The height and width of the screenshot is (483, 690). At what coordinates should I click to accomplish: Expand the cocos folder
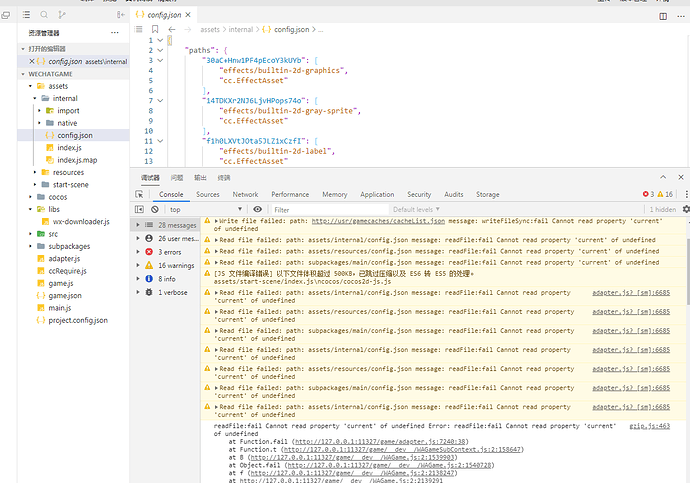pyautogui.click(x=58, y=197)
